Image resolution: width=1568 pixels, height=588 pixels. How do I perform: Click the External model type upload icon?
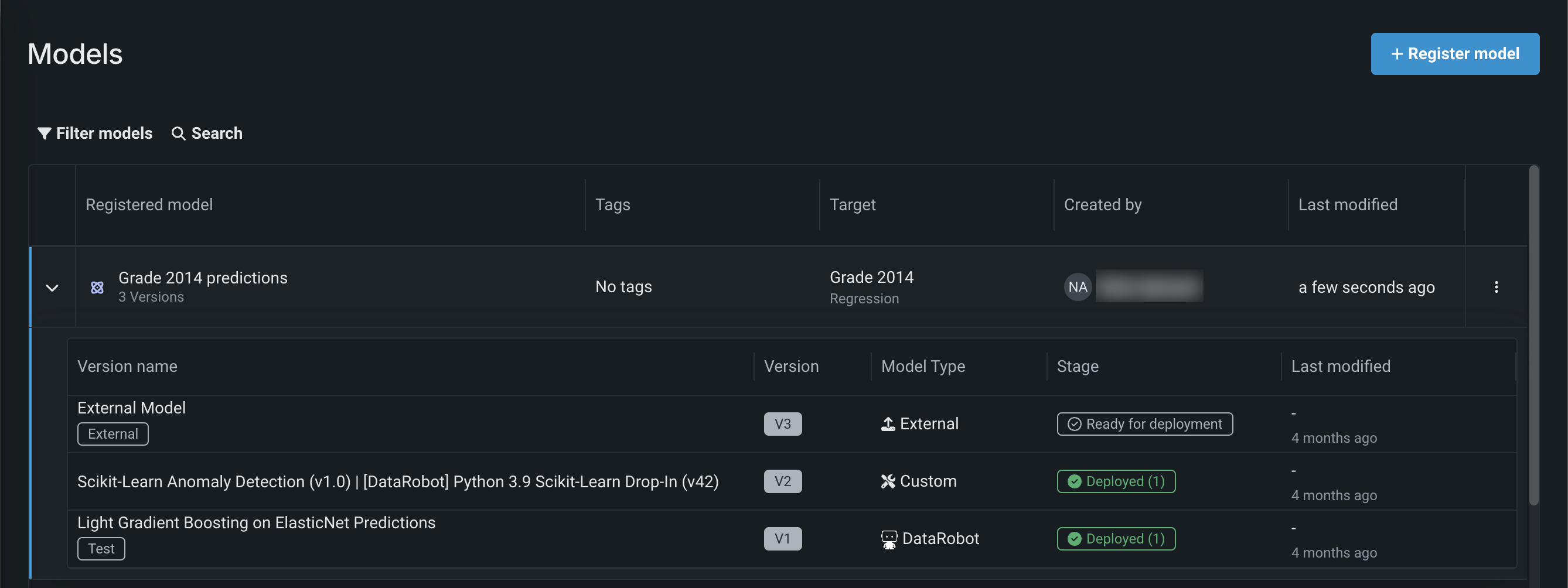point(888,424)
